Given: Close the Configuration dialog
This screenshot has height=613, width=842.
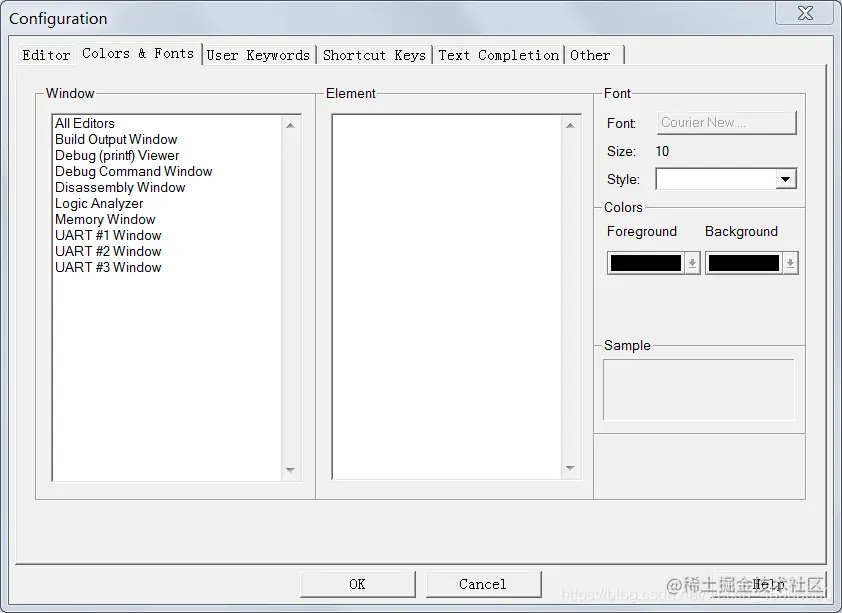Looking at the screenshot, I should 804,13.
